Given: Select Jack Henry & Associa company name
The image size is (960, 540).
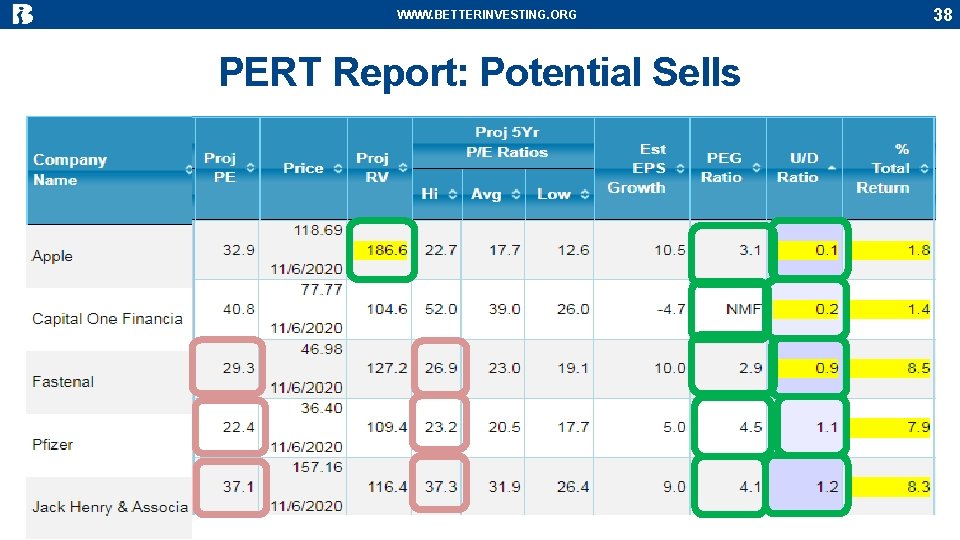Looking at the screenshot, I should pyautogui.click(x=110, y=507).
